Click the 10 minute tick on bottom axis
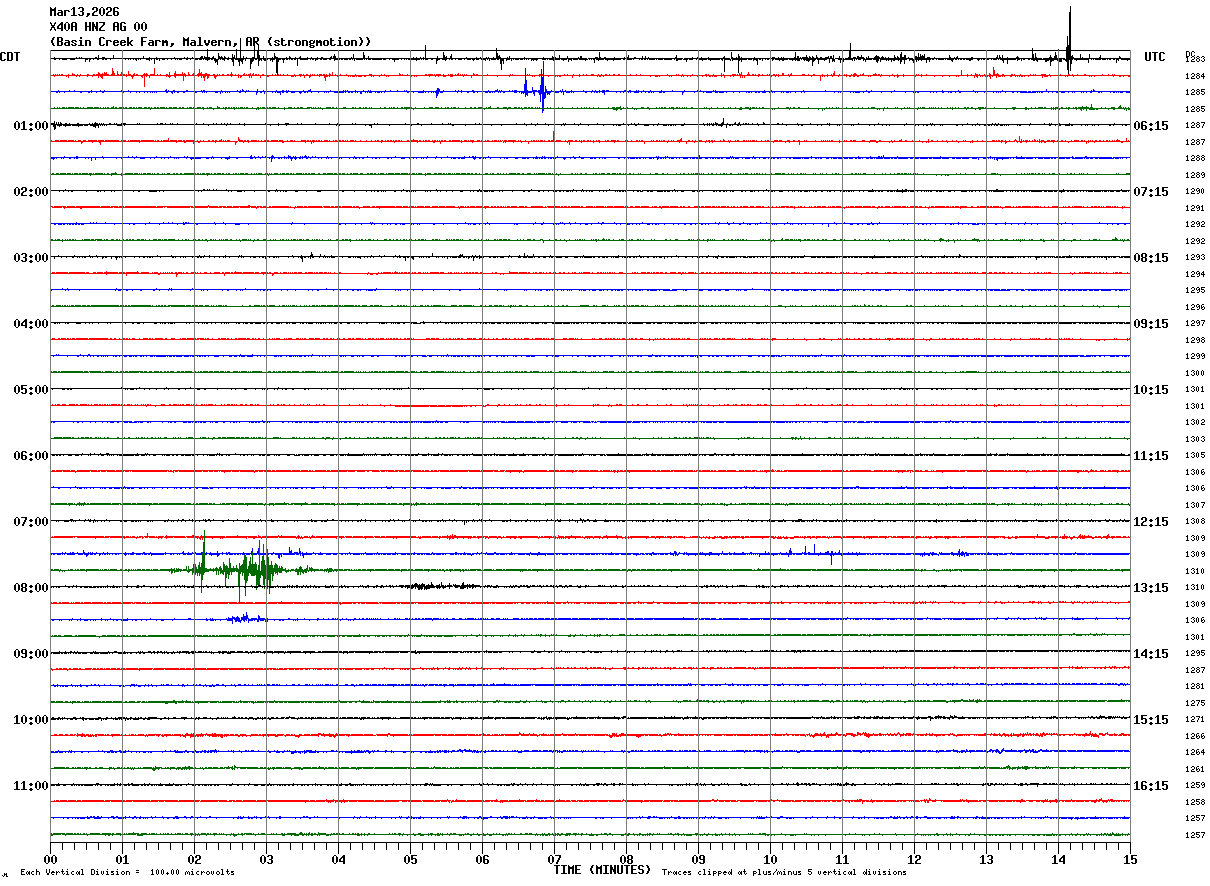 point(770,859)
